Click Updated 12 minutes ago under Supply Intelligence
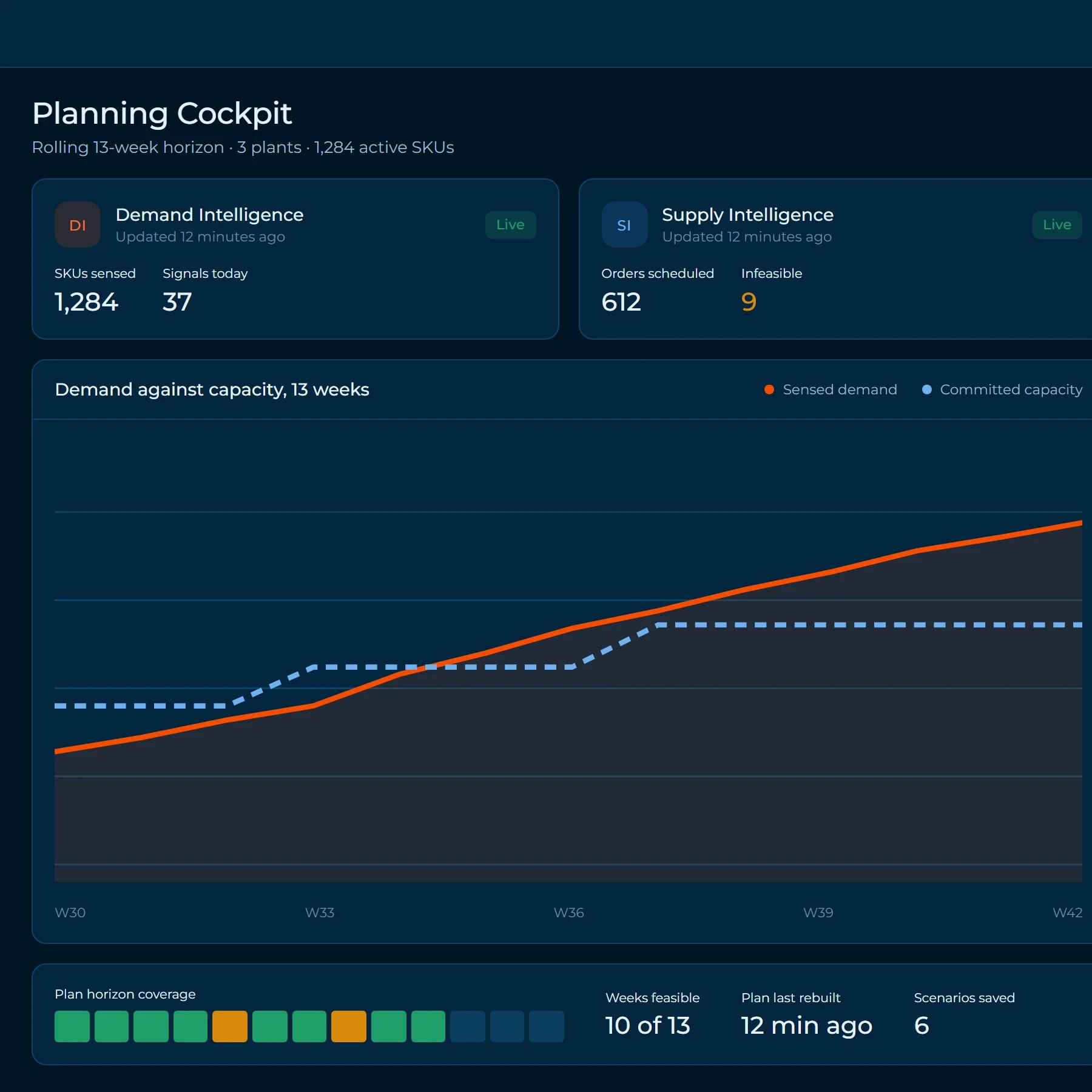Image resolution: width=1092 pixels, height=1092 pixels. click(x=747, y=237)
